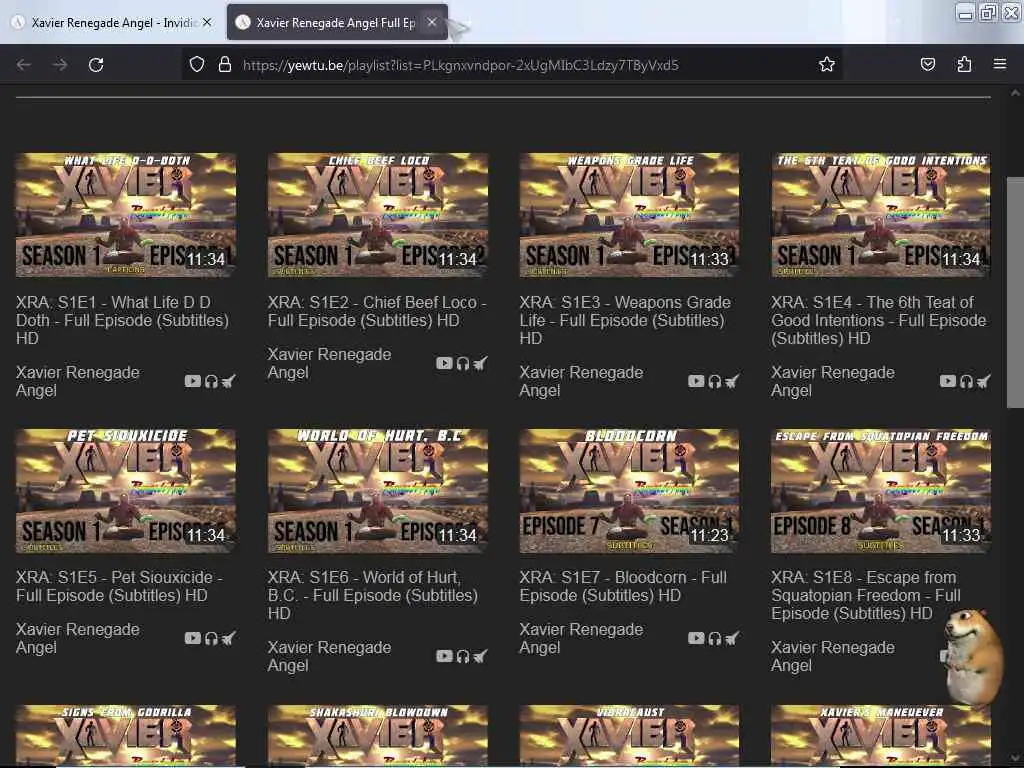Image resolution: width=1024 pixels, height=768 pixels.
Task: View site security padlock info
Action: pyautogui.click(x=225, y=65)
